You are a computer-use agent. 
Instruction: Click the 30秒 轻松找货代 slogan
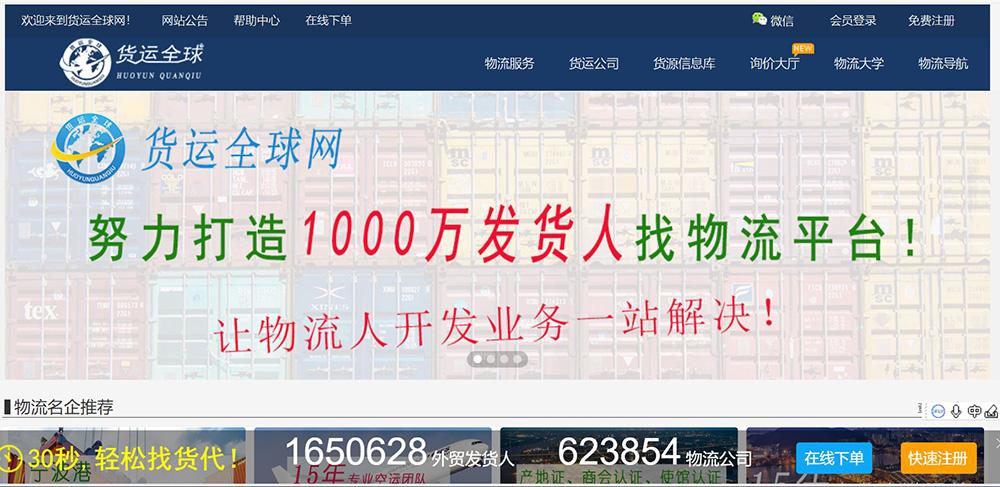pyautogui.click(x=135, y=458)
